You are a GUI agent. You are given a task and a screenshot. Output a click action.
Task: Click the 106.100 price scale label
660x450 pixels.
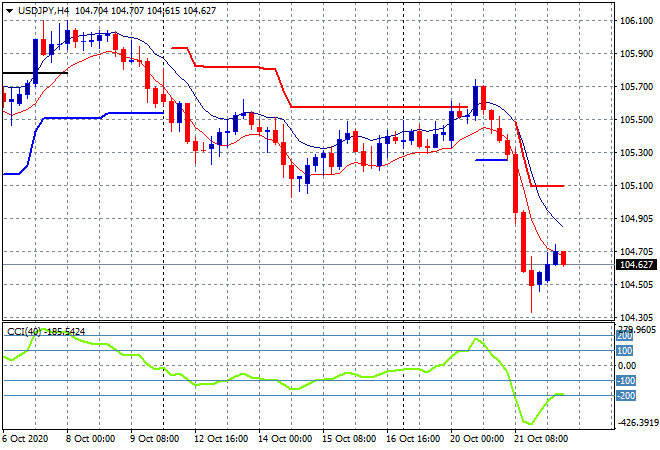point(636,21)
